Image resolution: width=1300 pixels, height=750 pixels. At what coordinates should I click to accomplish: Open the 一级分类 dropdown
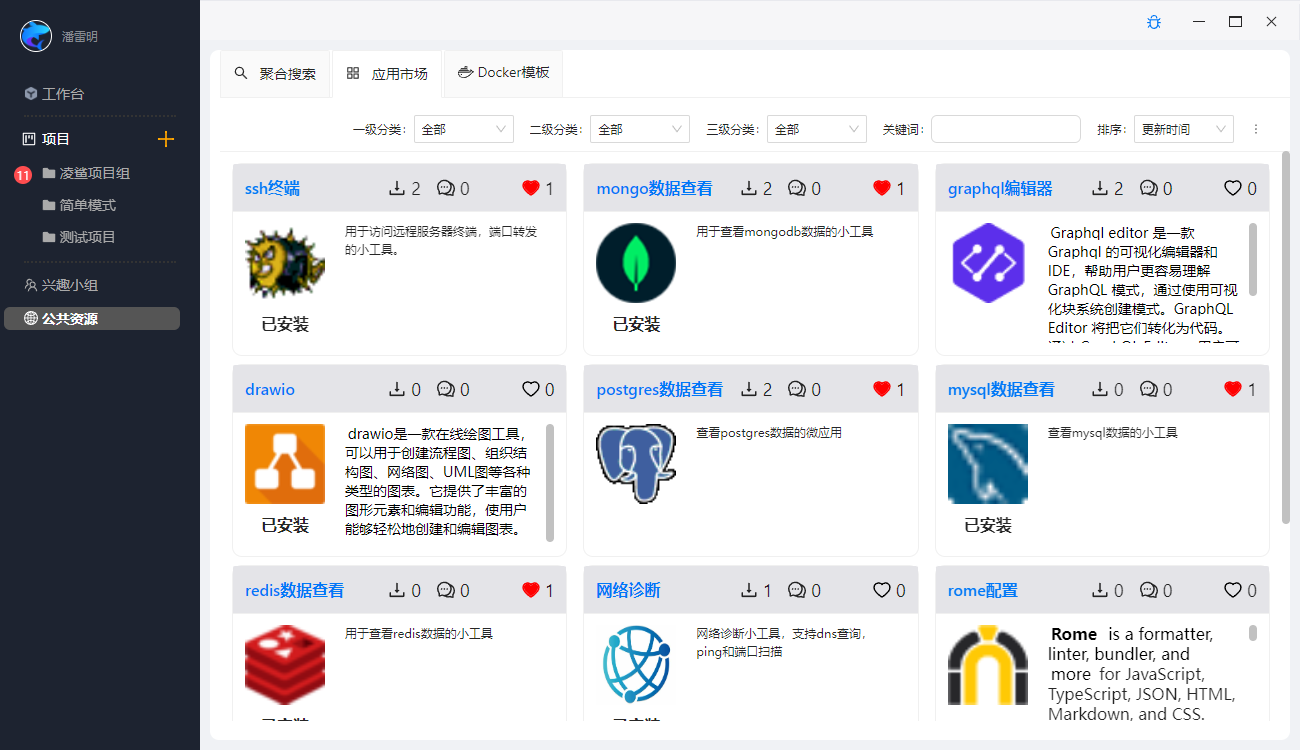click(x=464, y=129)
